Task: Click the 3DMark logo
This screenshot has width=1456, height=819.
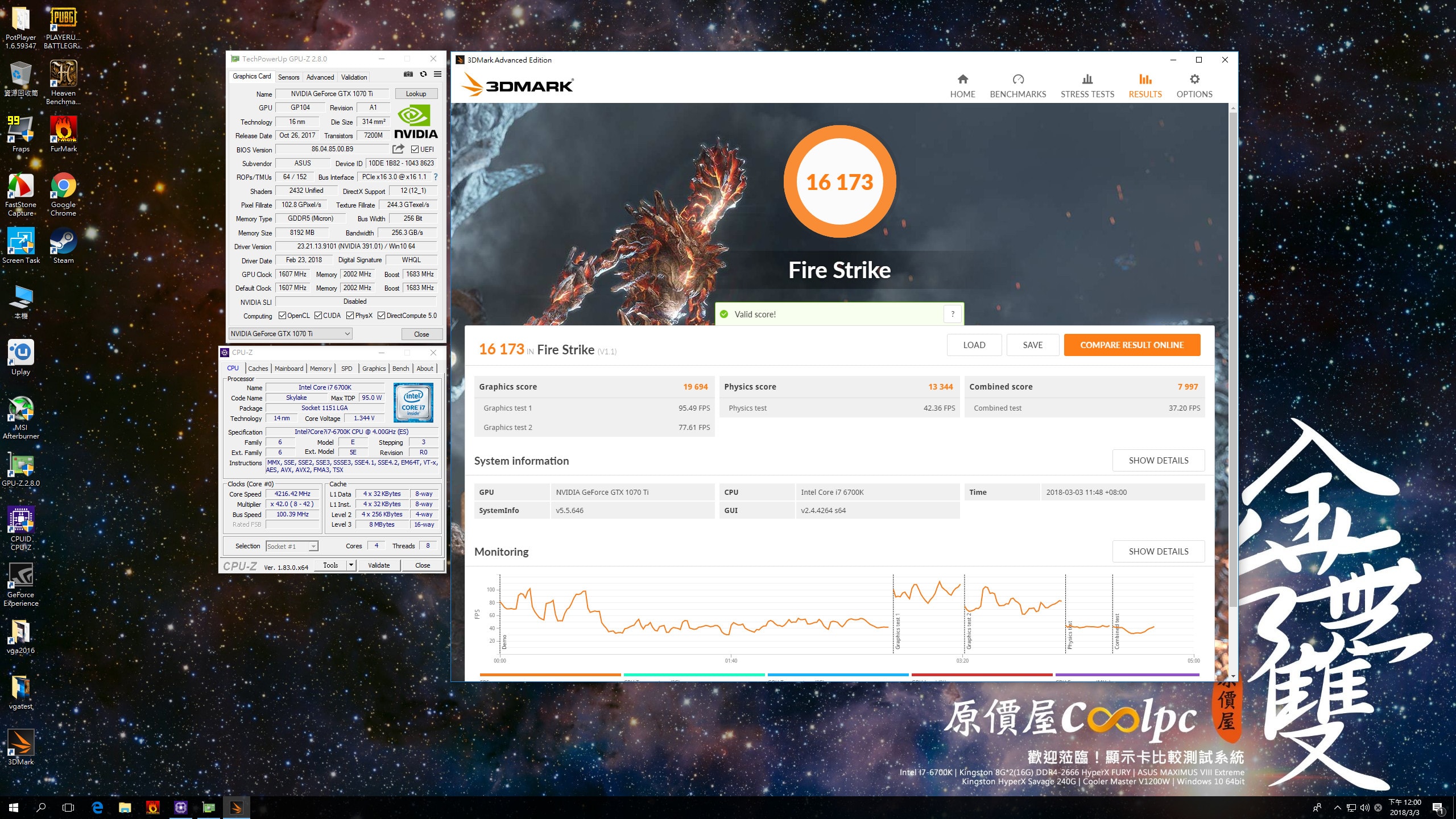Action: click(517, 85)
